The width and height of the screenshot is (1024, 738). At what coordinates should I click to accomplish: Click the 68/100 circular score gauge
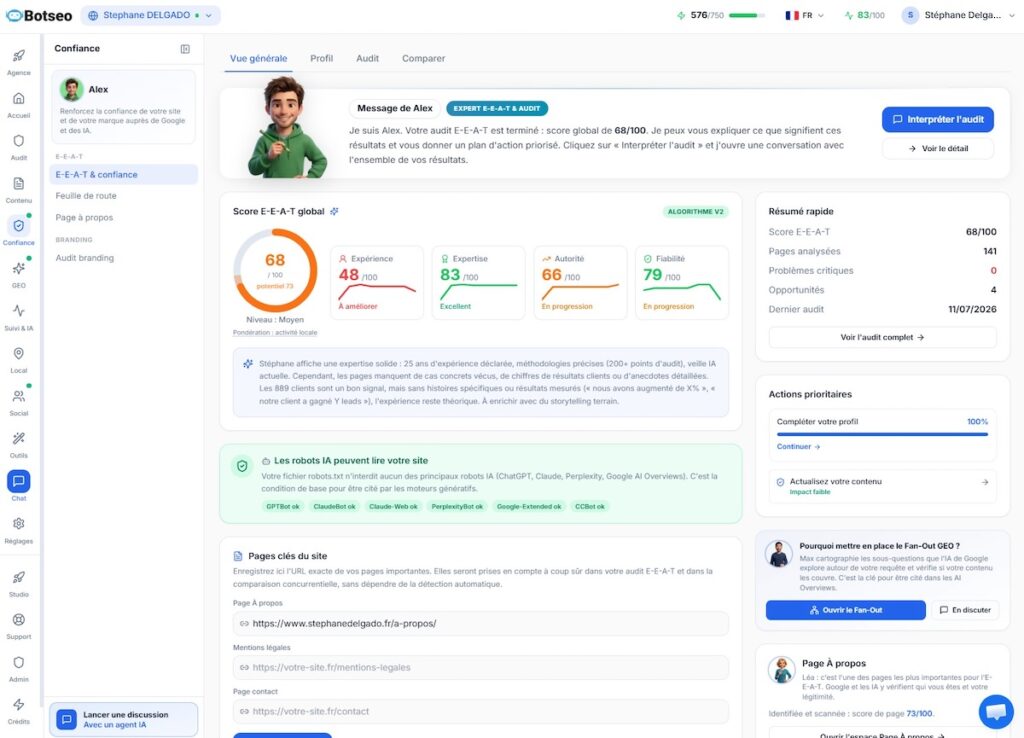coord(275,270)
